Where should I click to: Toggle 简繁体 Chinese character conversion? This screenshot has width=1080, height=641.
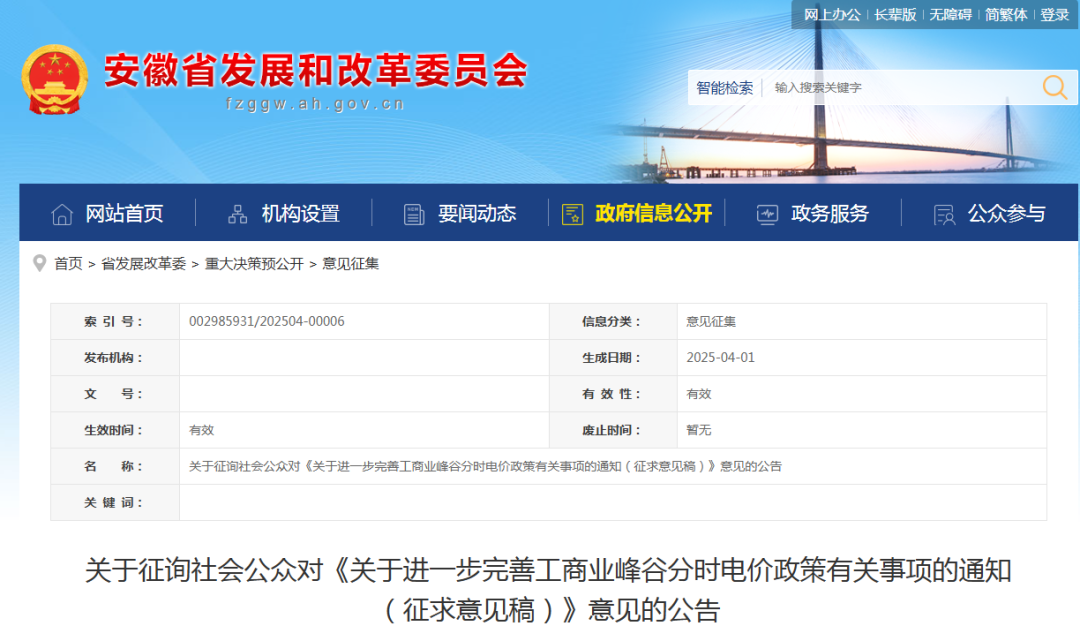pyautogui.click(x=1005, y=15)
